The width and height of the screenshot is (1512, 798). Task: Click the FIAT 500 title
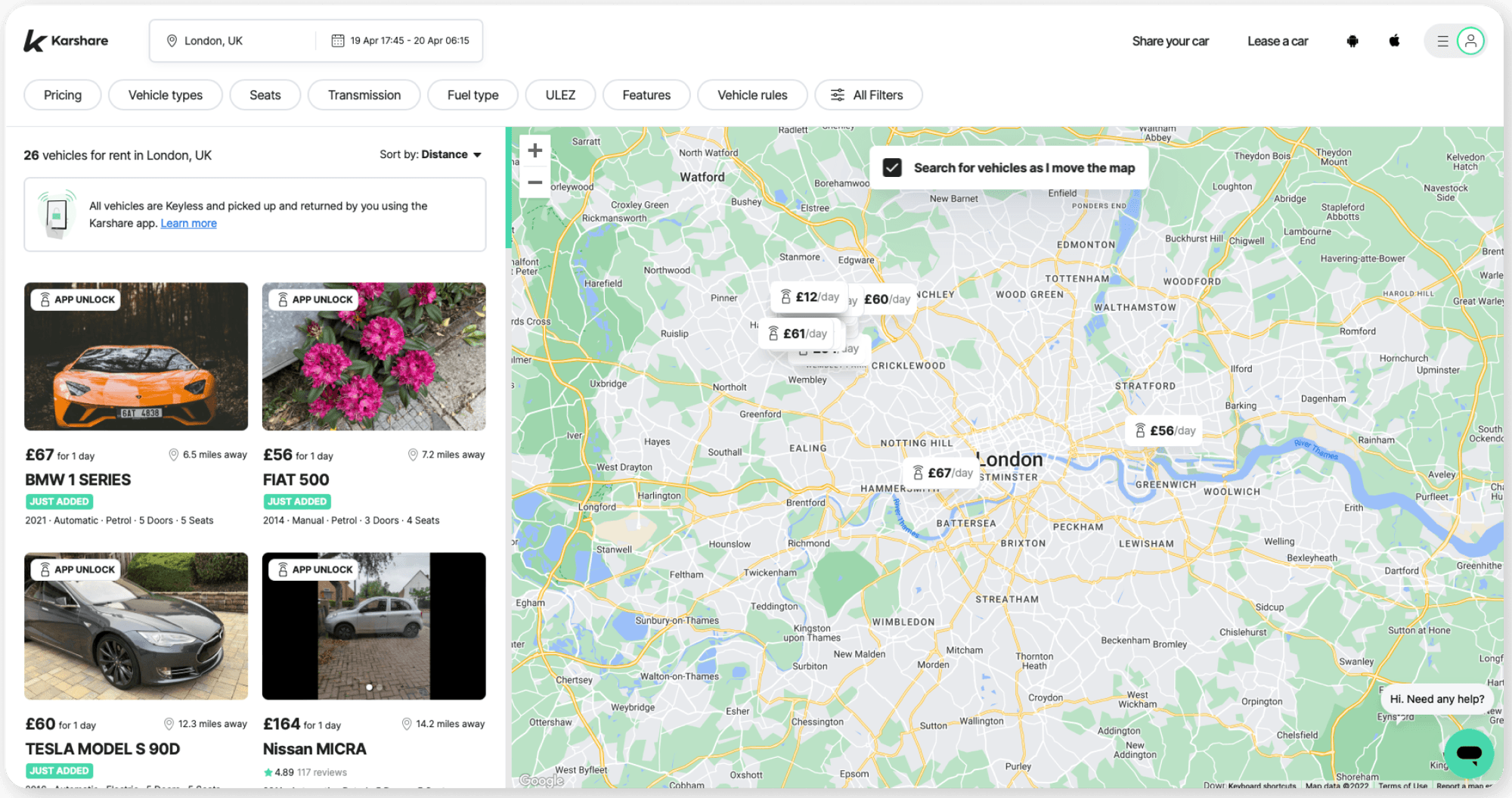coord(296,480)
